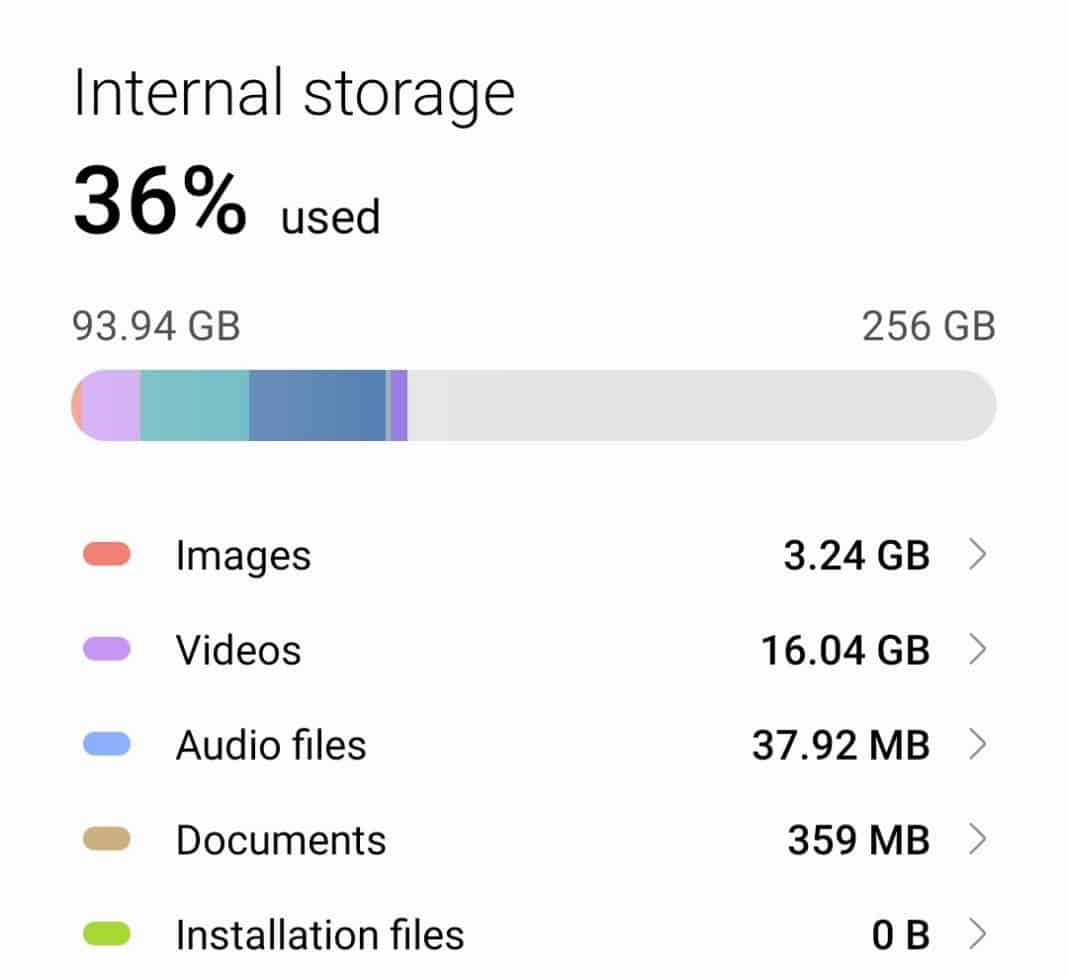The image size is (1068, 979).
Task: Click the storage usage progress bar
Action: [534, 404]
